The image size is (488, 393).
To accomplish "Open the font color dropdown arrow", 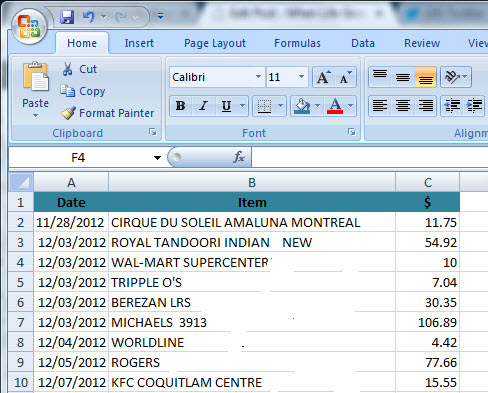I will point(350,106).
